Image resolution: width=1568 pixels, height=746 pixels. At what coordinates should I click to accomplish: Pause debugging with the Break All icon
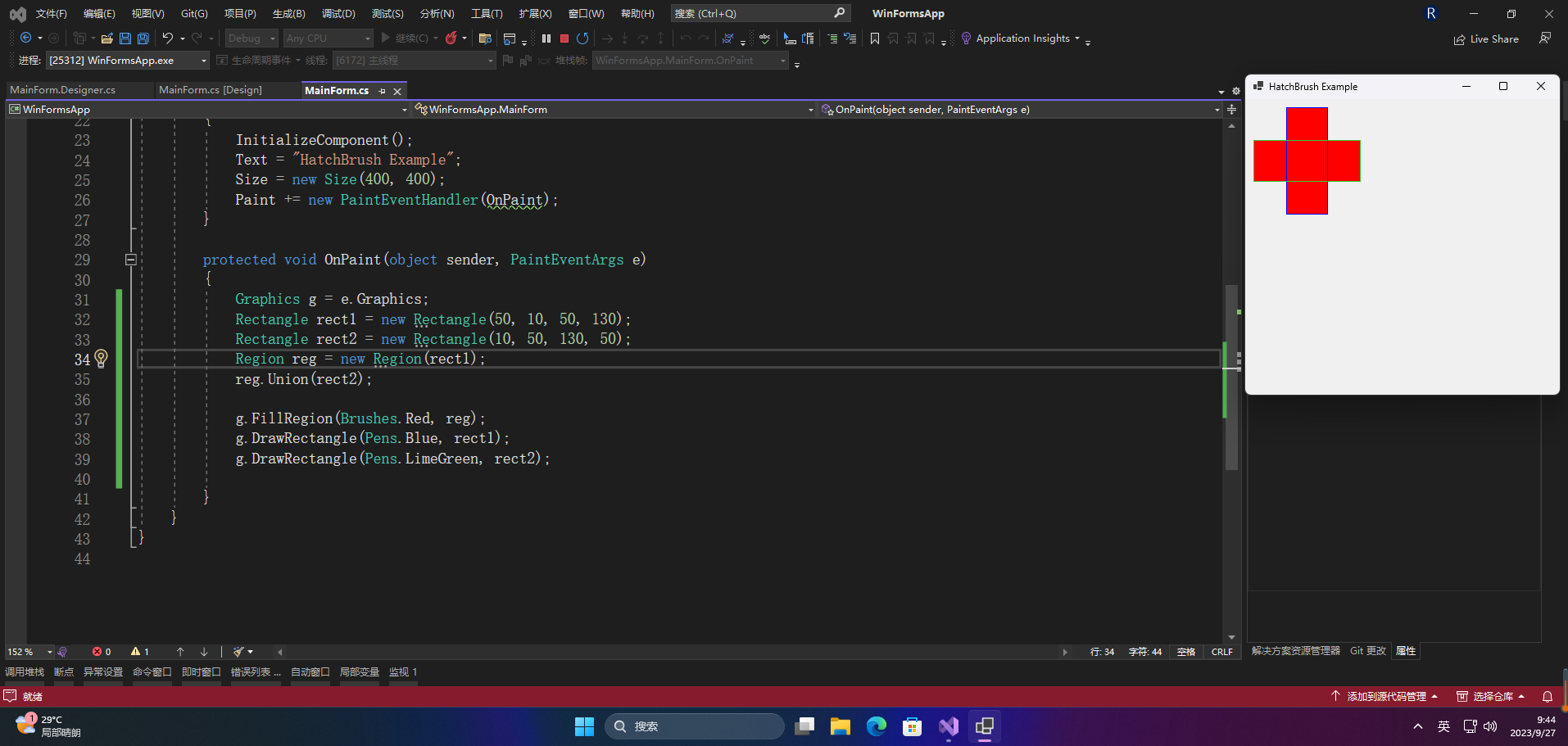546,38
